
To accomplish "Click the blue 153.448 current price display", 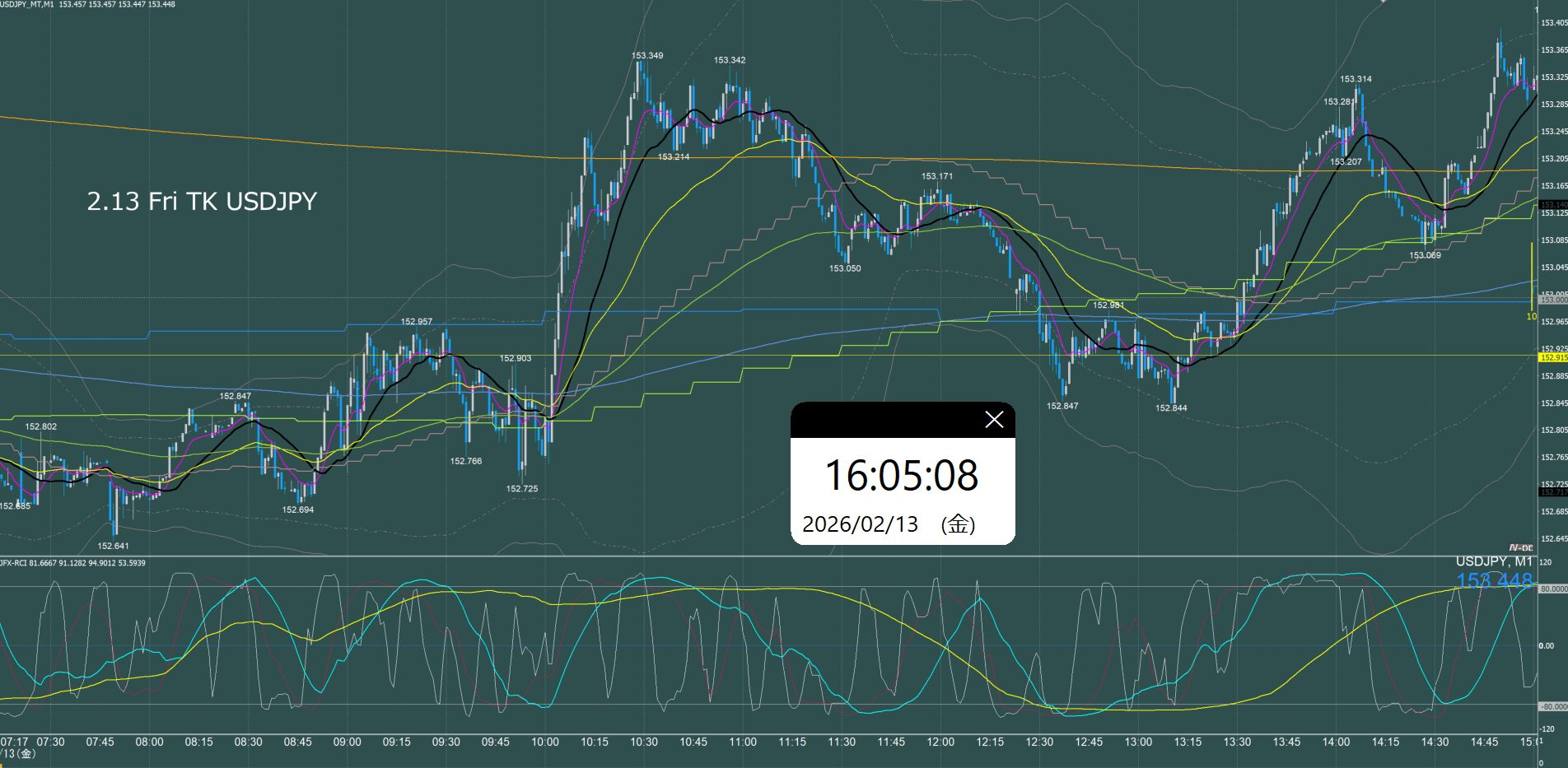I will [x=1494, y=581].
